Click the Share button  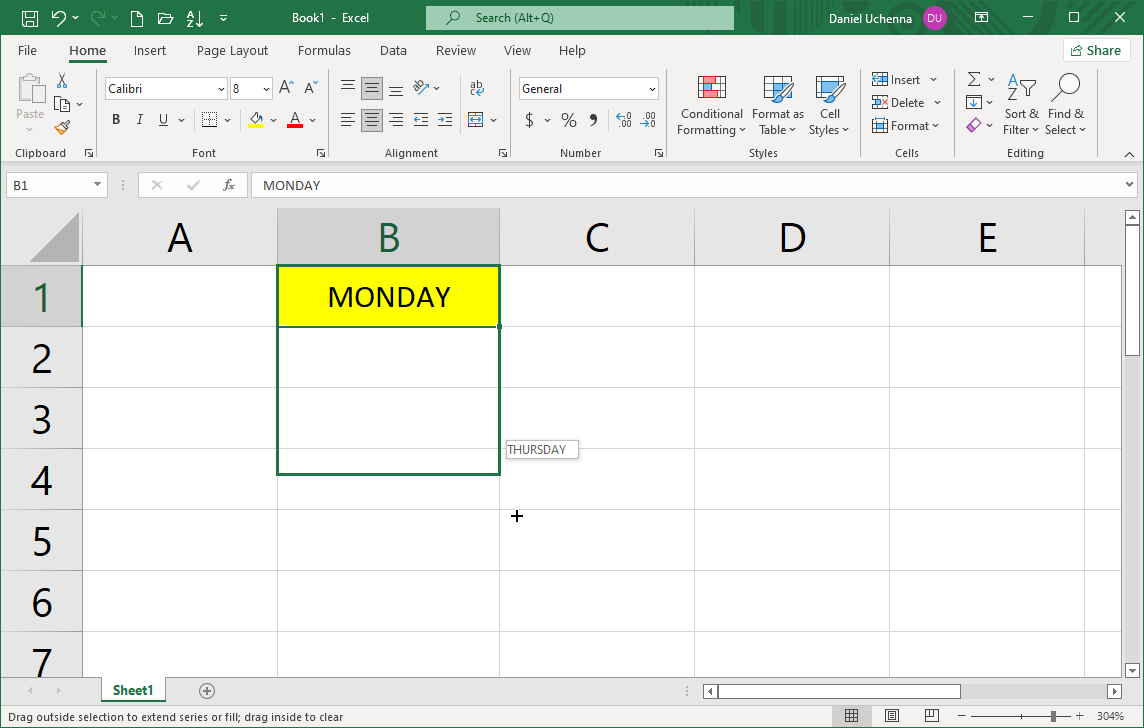(x=1096, y=51)
